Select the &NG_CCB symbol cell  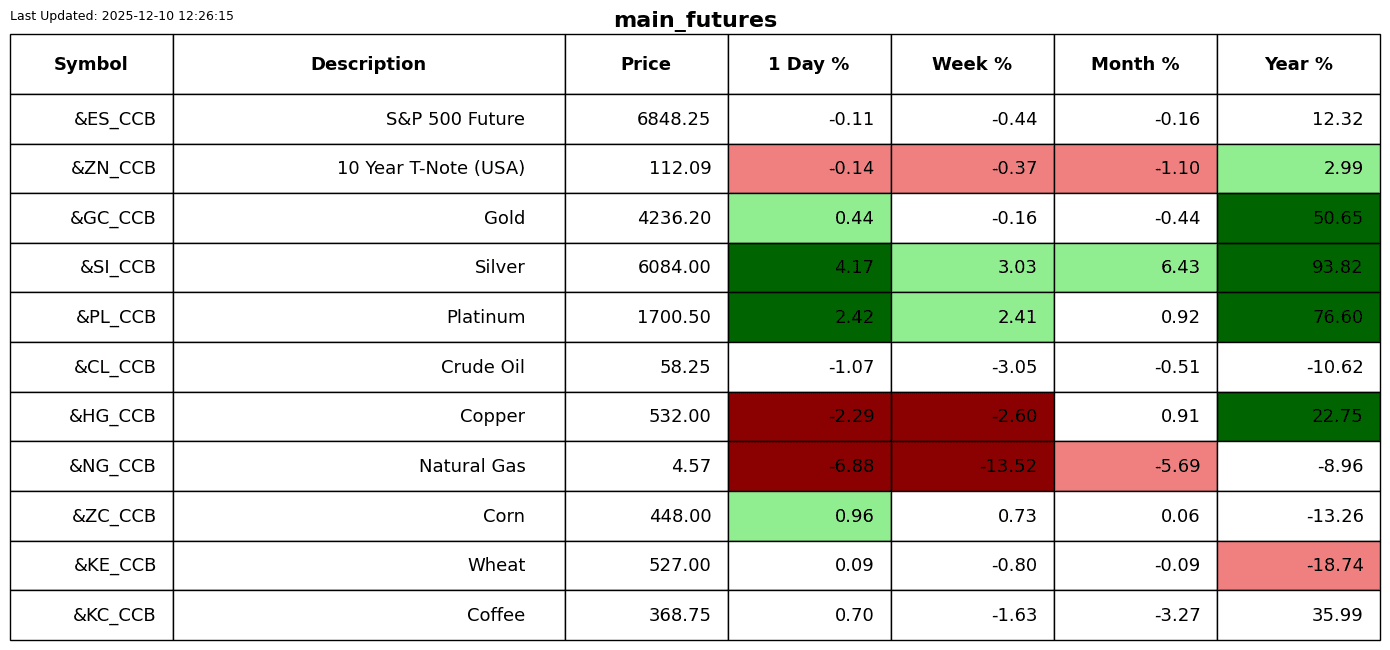tap(112, 467)
